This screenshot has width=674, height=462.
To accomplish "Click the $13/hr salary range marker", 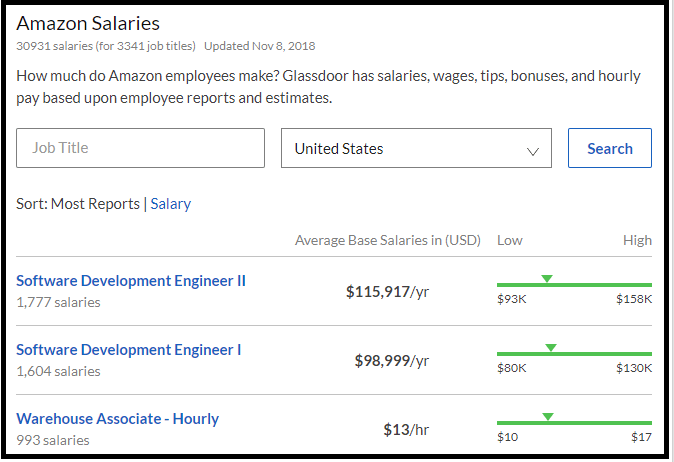I will (x=547, y=416).
